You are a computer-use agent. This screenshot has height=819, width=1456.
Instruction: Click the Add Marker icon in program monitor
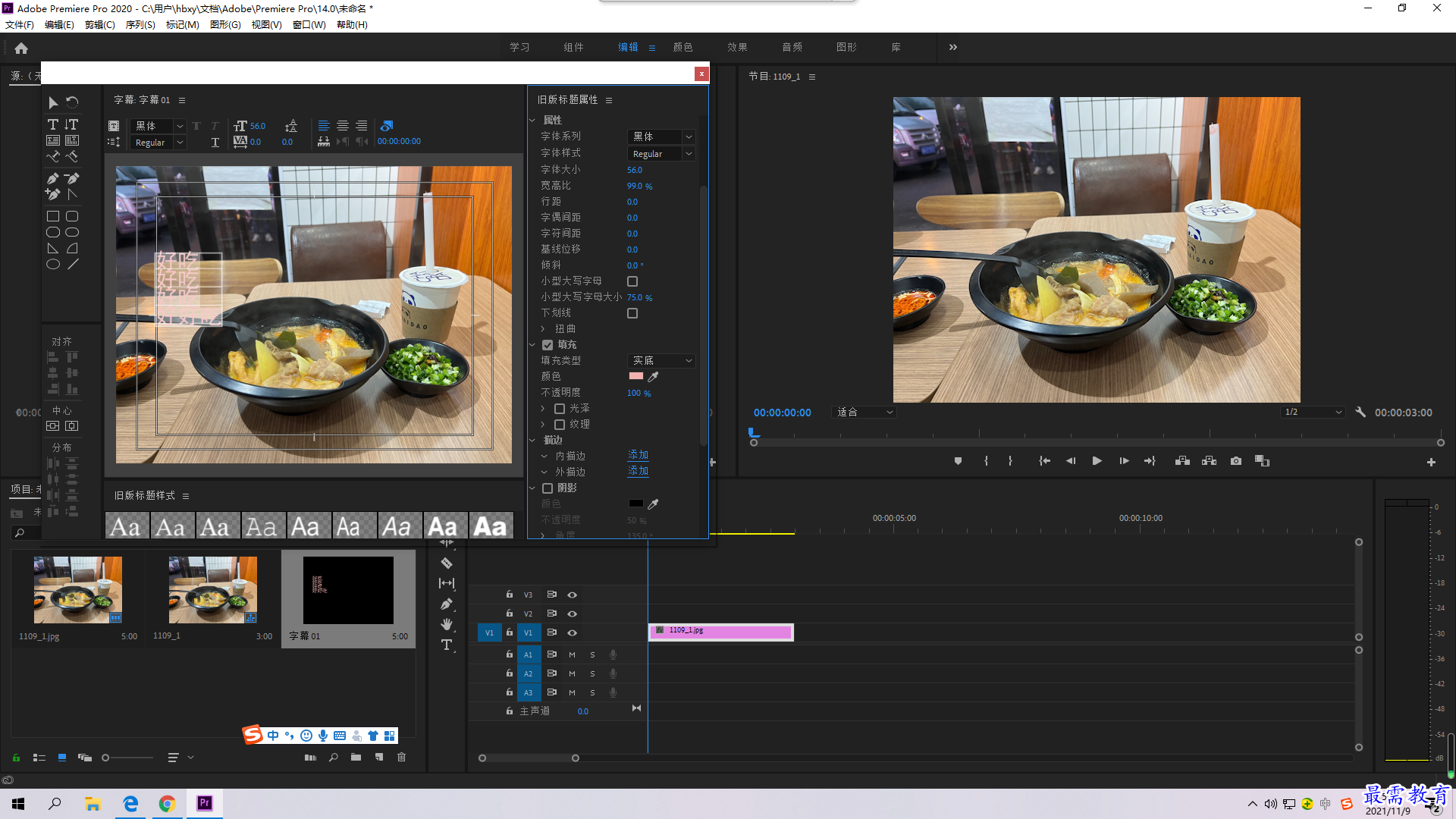click(958, 461)
